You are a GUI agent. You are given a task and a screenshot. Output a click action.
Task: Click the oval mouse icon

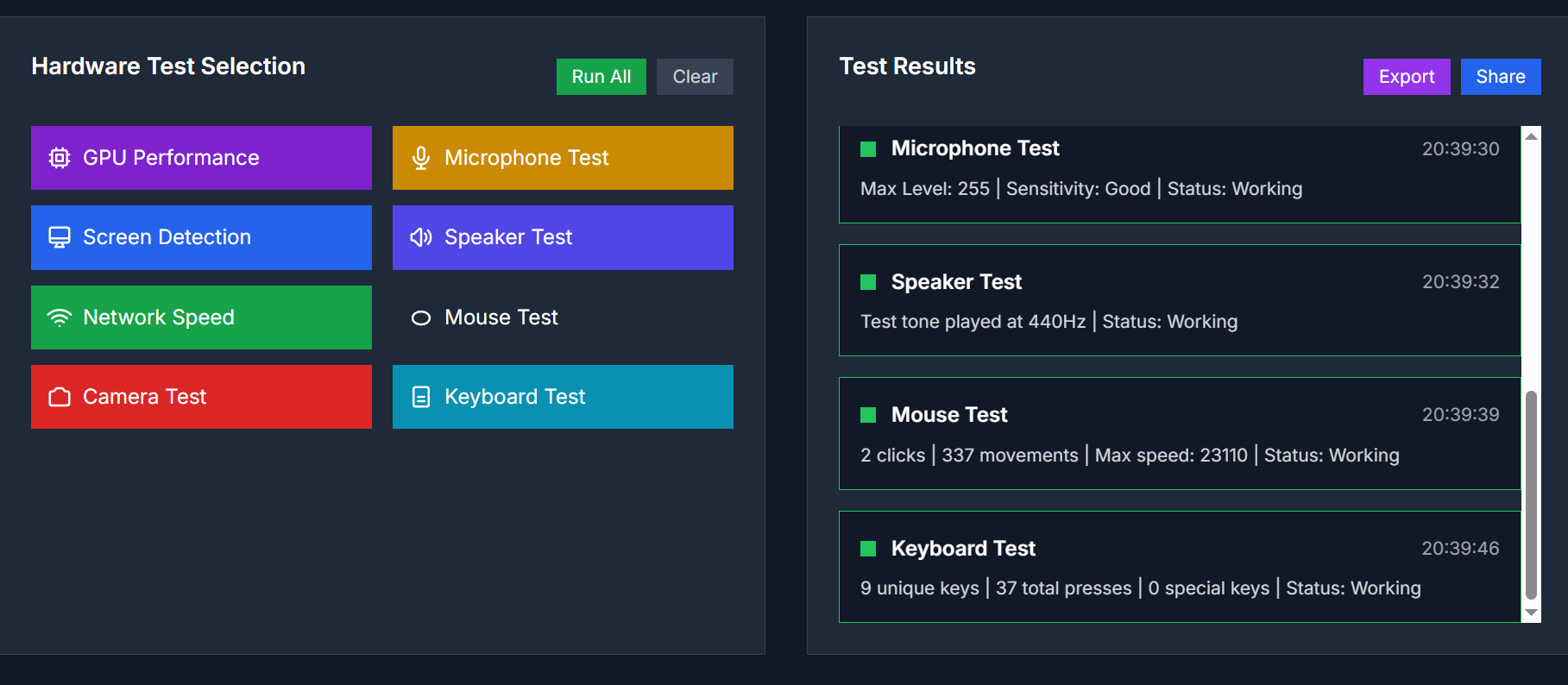tap(421, 317)
